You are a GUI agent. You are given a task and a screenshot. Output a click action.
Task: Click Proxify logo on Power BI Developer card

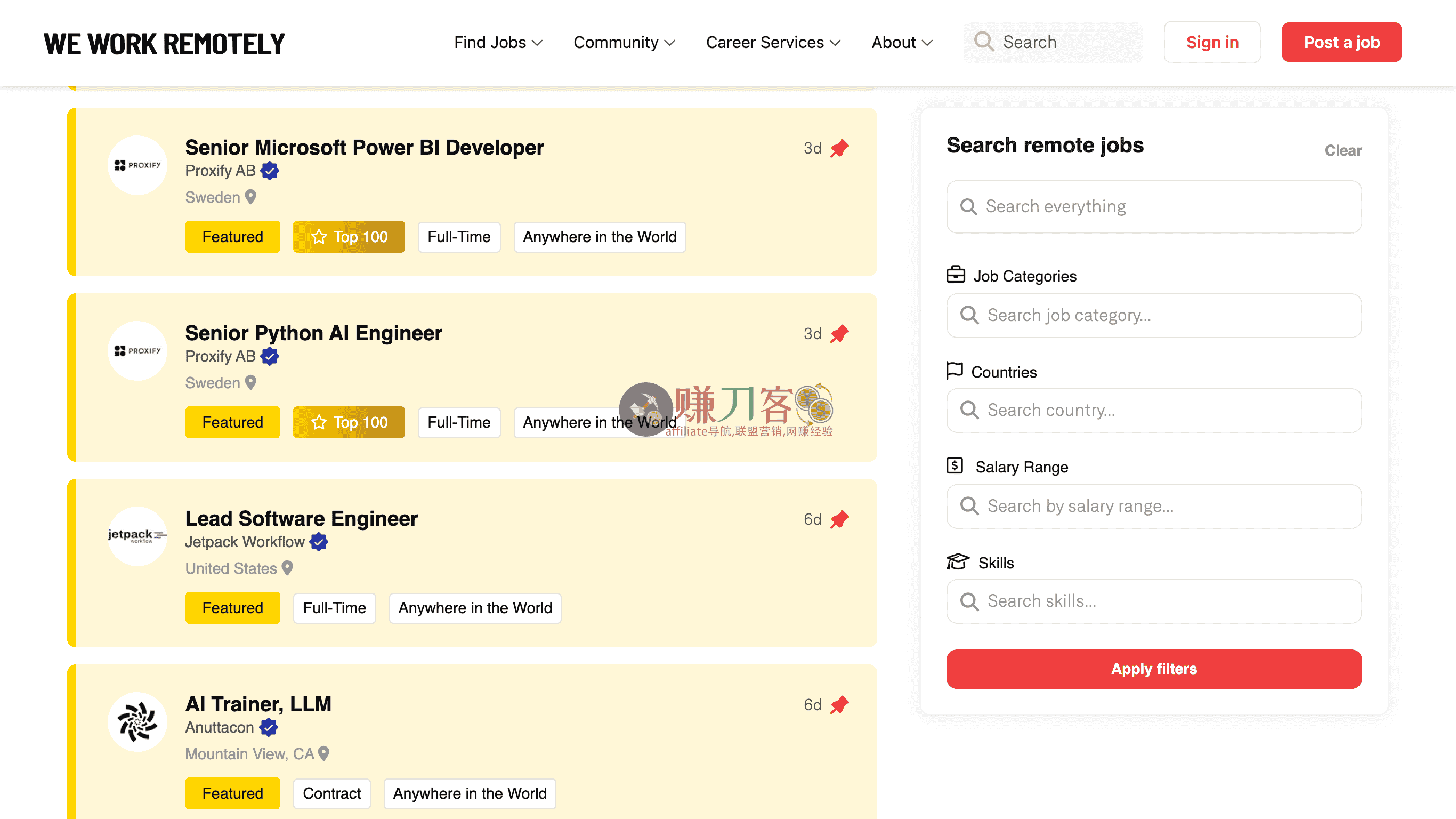[x=137, y=165]
